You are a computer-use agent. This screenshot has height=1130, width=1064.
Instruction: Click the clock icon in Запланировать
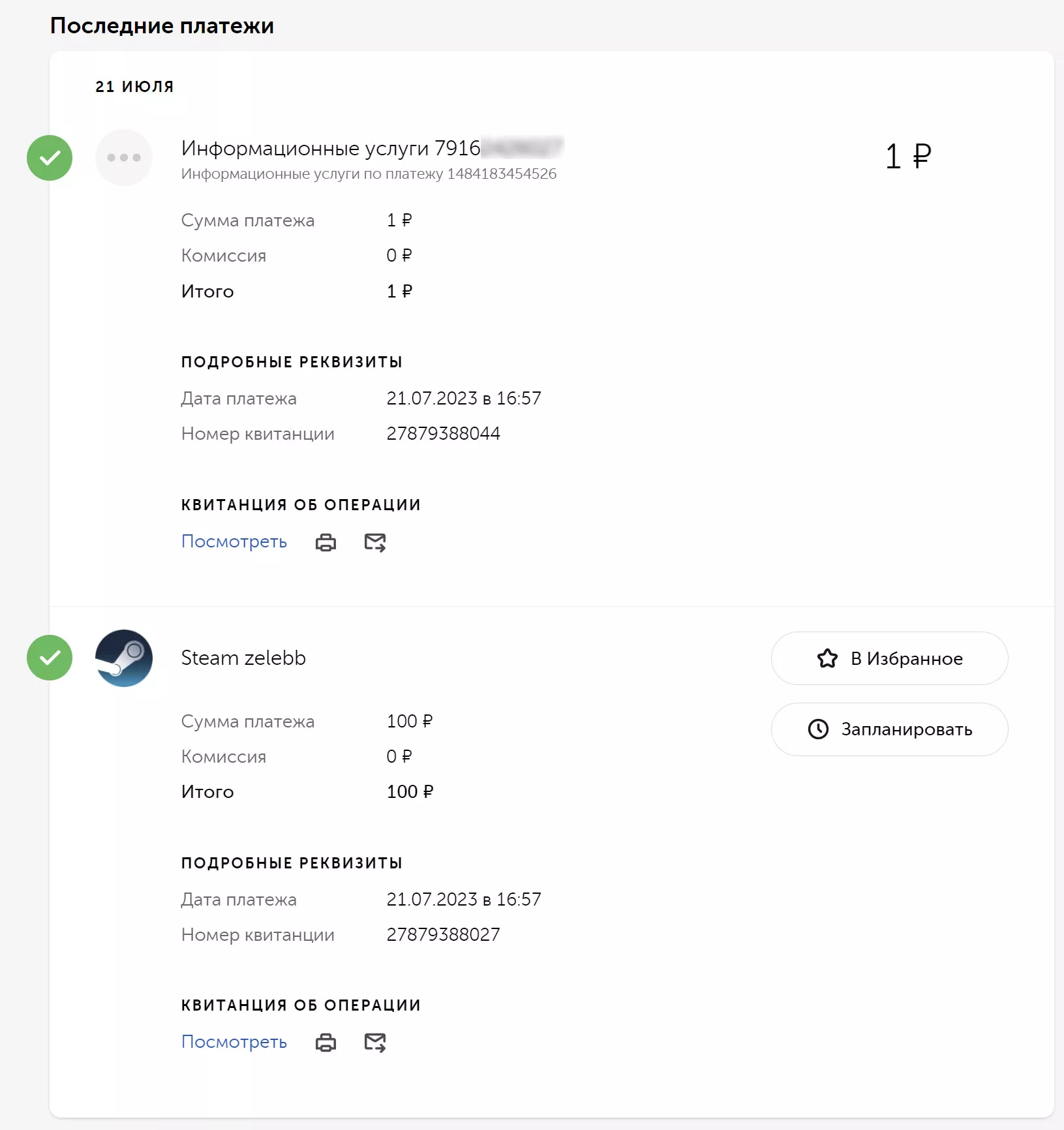tap(818, 729)
